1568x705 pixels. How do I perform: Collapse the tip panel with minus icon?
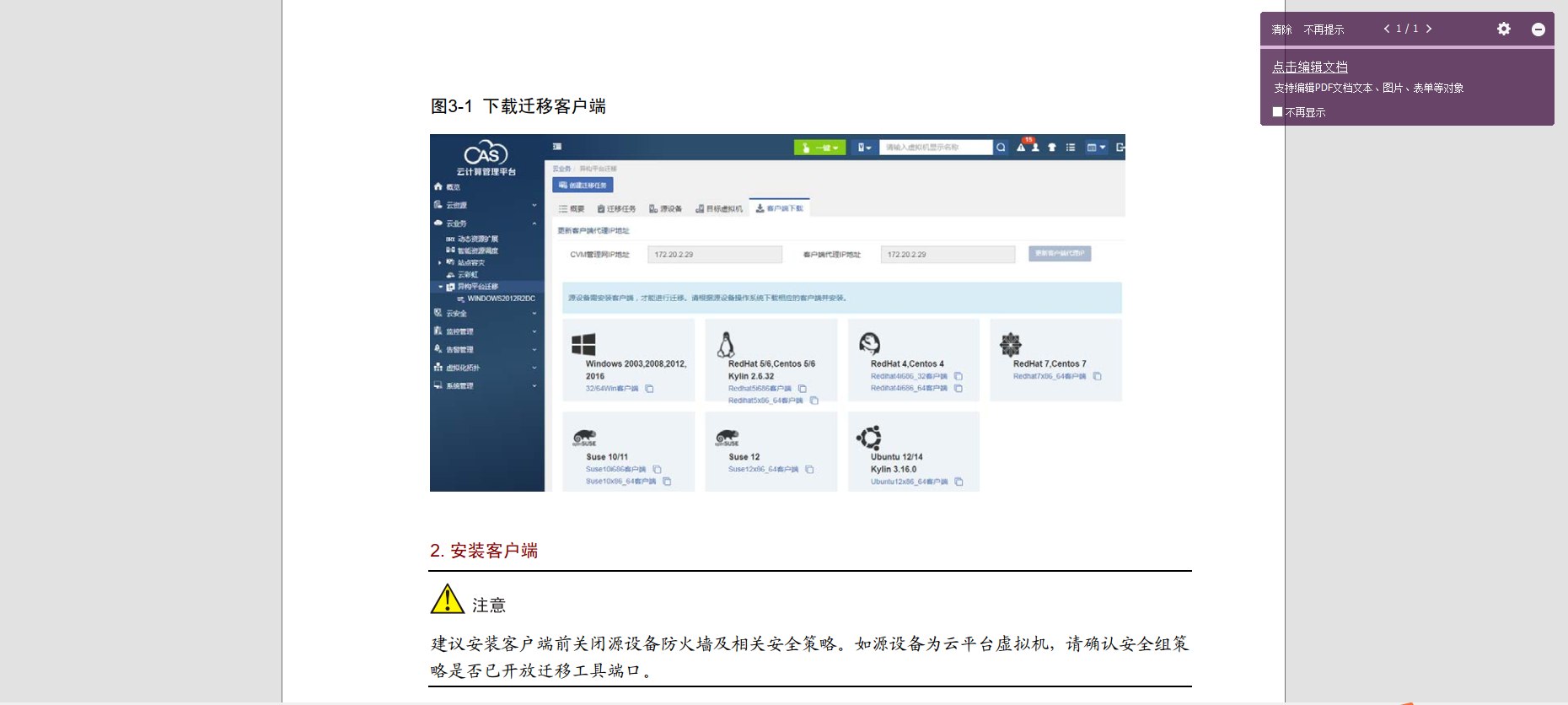[1538, 30]
